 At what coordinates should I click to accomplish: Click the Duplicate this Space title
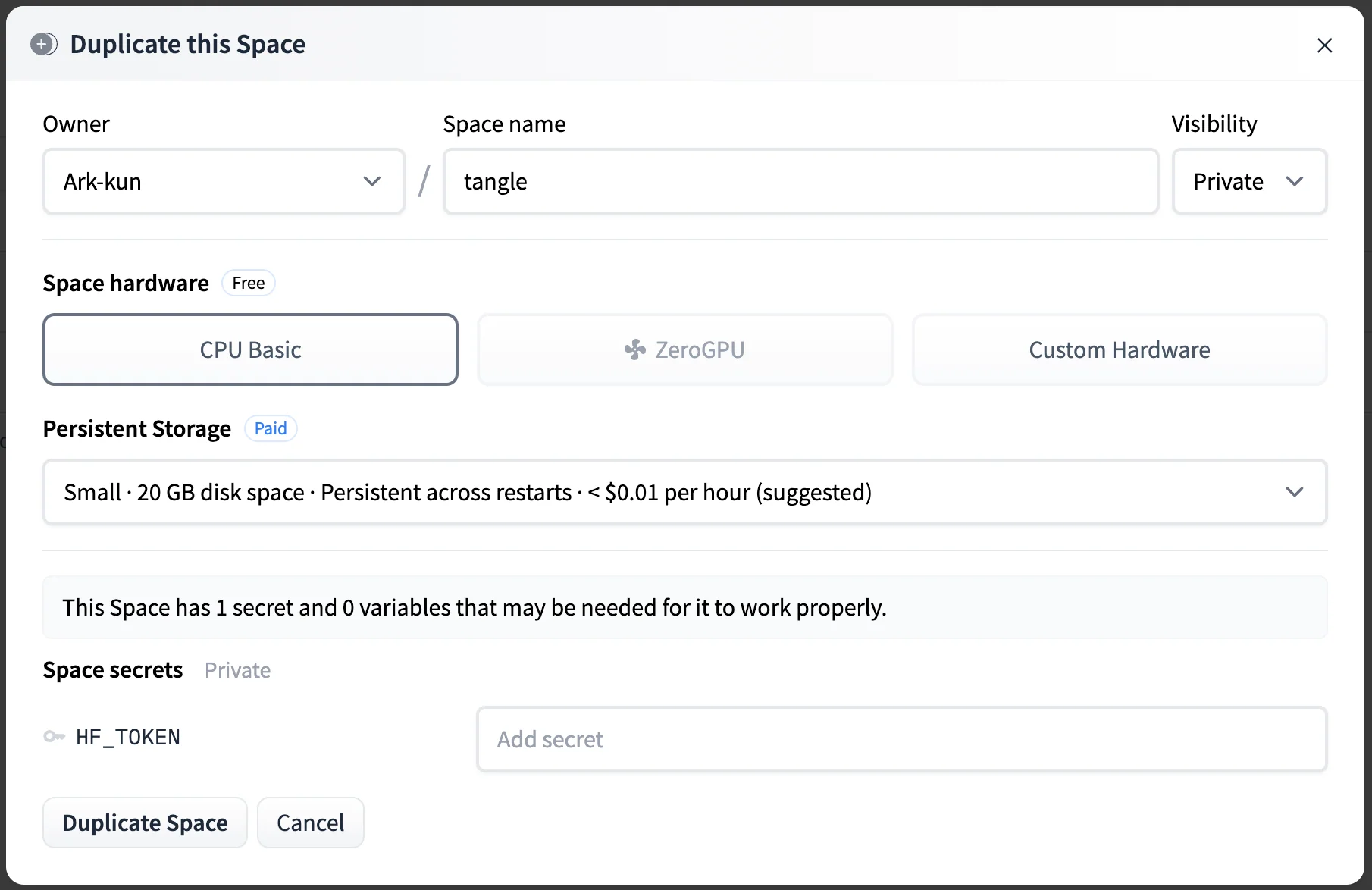coord(188,44)
